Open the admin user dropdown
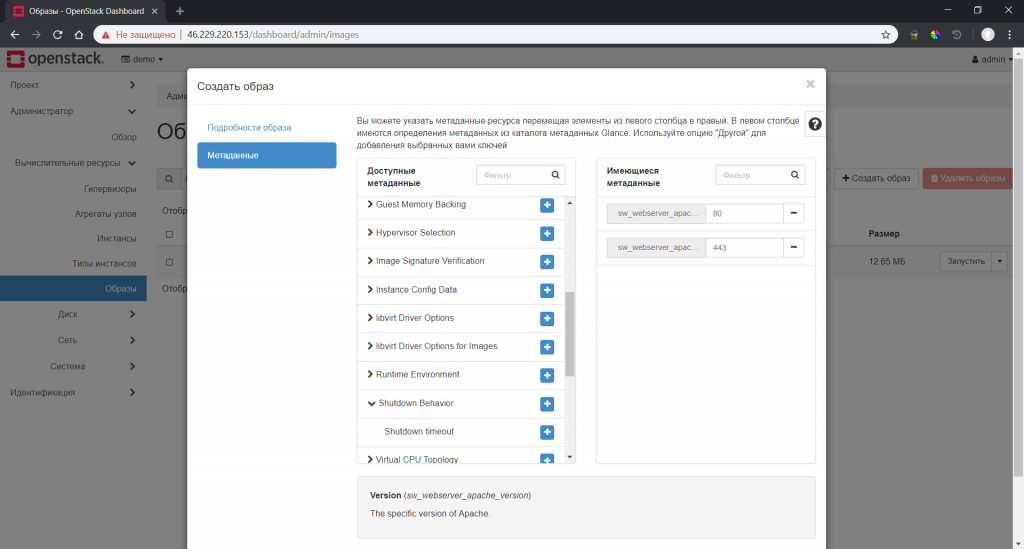The width and height of the screenshot is (1024, 549). tap(992, 59)
